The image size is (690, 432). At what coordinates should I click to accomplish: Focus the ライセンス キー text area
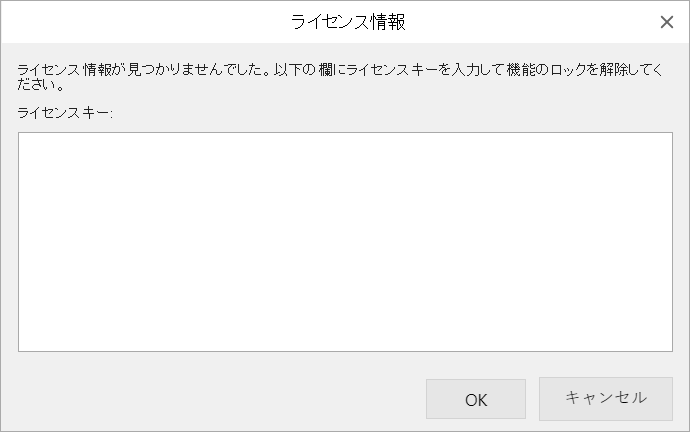345,242
